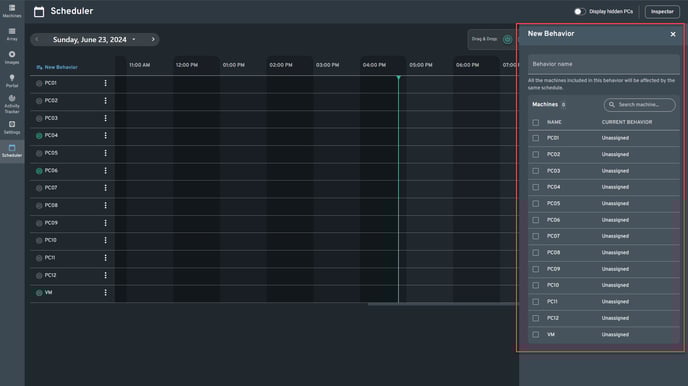The image size is (688, 386).
Task: Open the three-dot menu for PC06
Action: (105, 171)
